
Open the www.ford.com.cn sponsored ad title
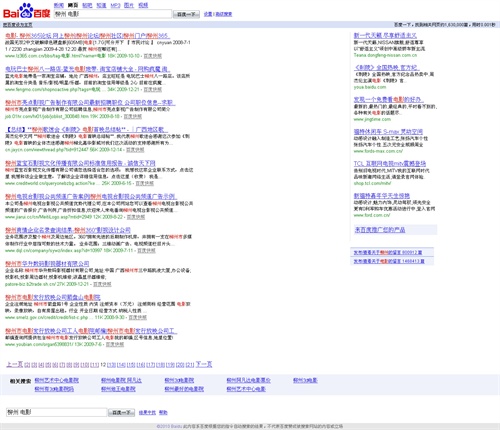point(382,196)
